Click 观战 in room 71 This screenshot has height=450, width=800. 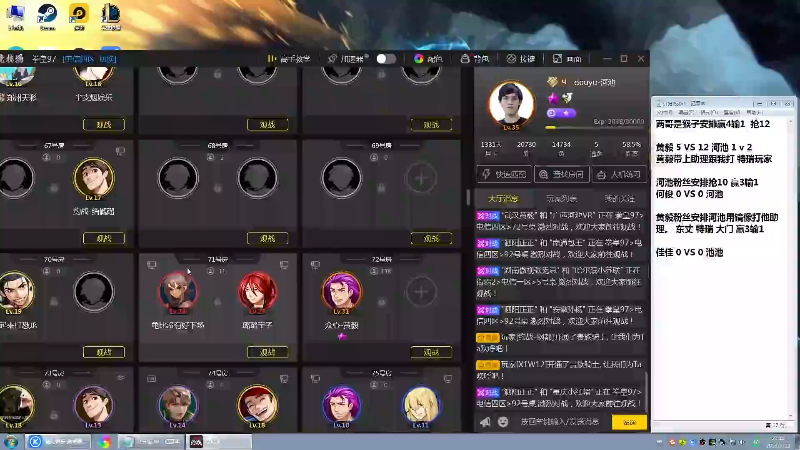click(x=267, y=352)
